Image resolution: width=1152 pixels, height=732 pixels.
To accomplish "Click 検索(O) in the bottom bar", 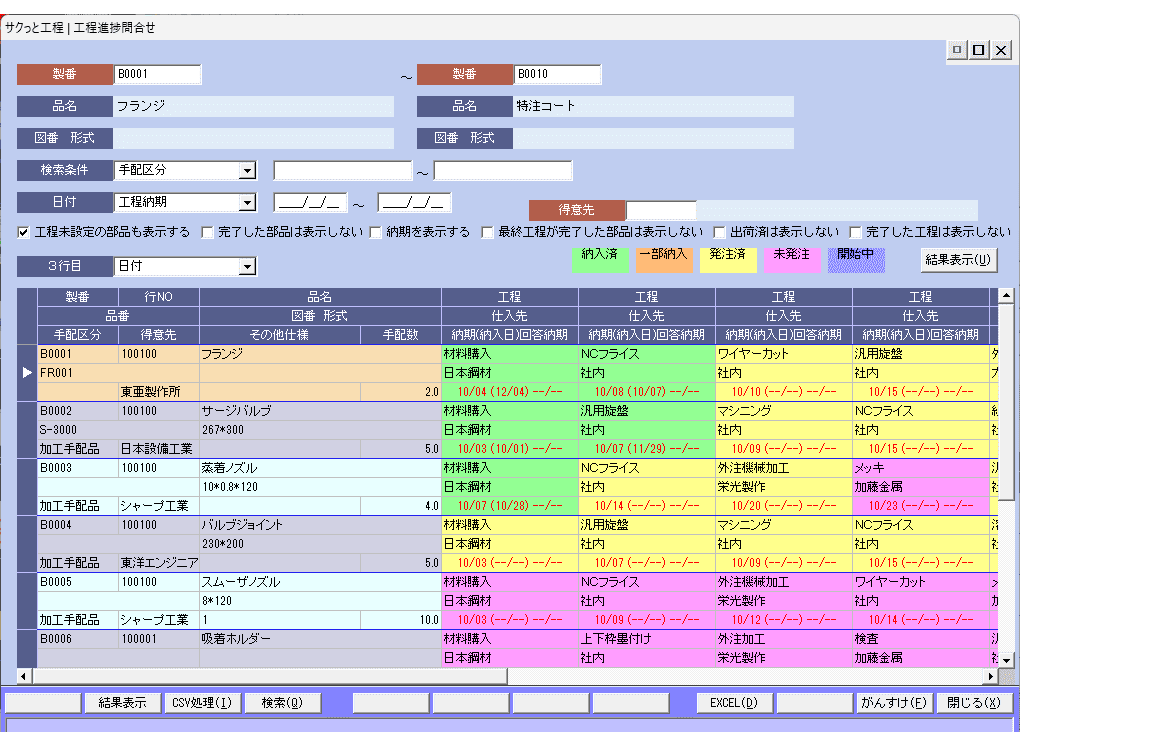I will click(283, 703).
